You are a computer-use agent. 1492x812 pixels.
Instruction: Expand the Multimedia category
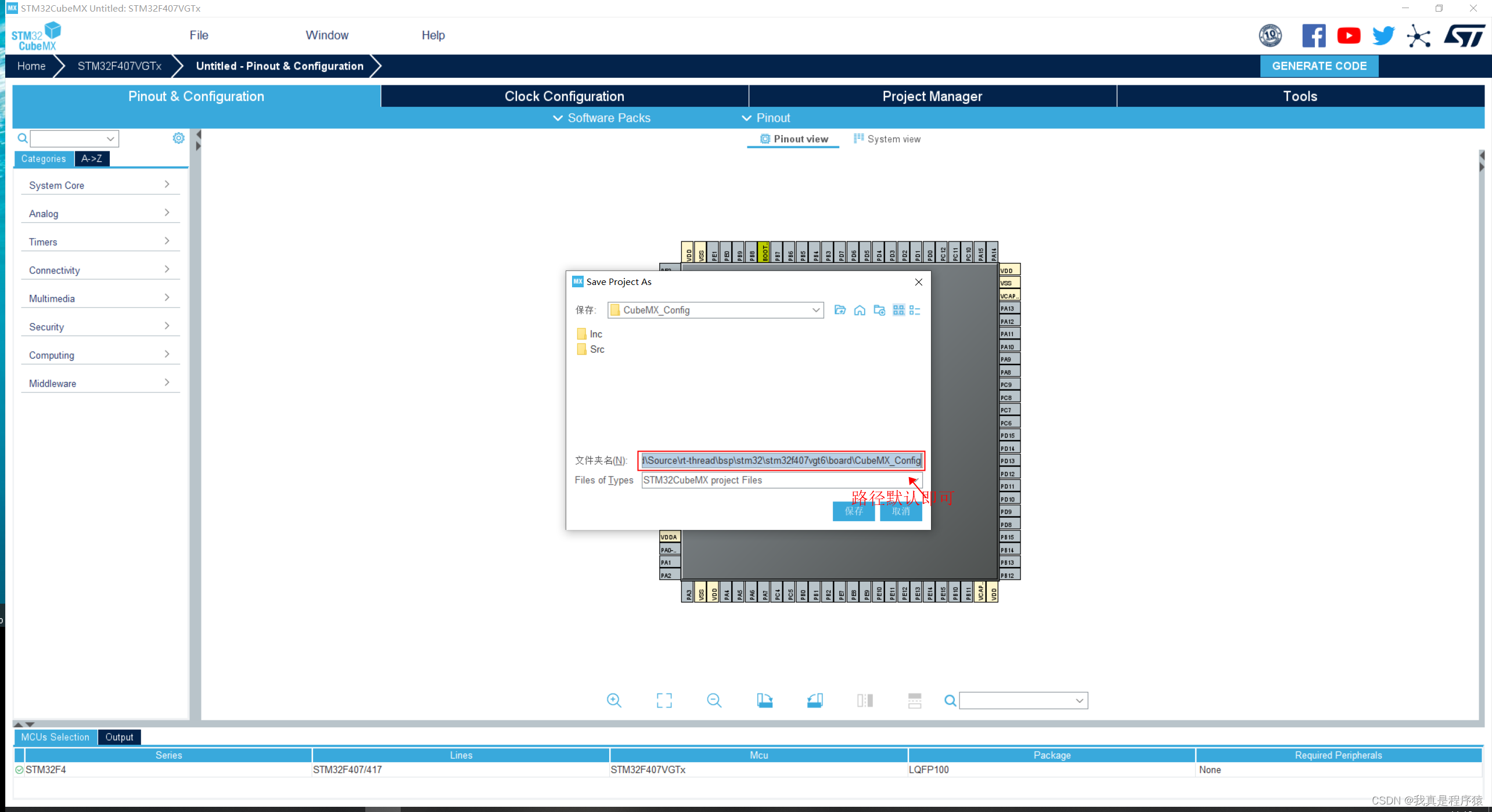pos(100,298)
